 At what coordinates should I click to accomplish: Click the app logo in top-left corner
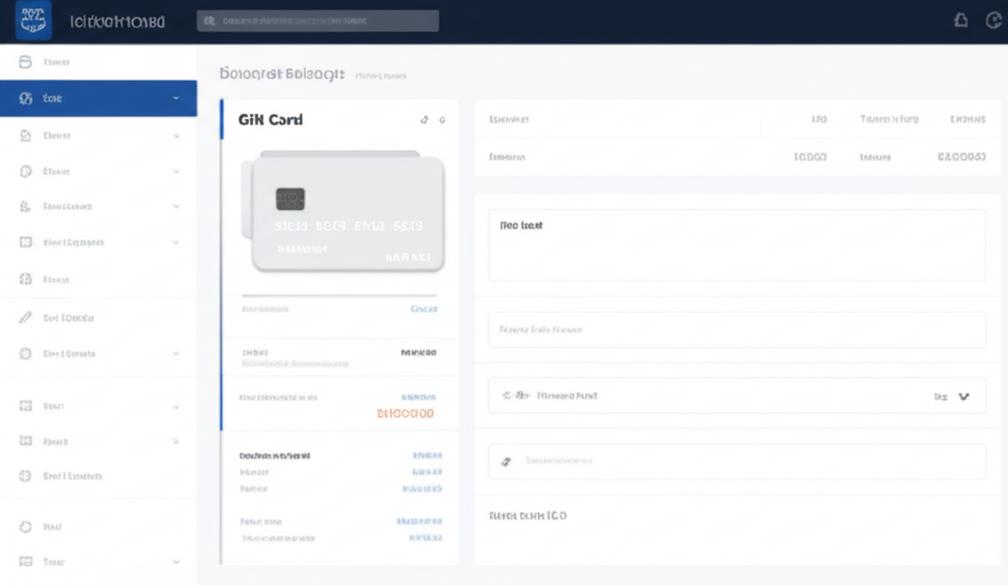tap(33, 20)
